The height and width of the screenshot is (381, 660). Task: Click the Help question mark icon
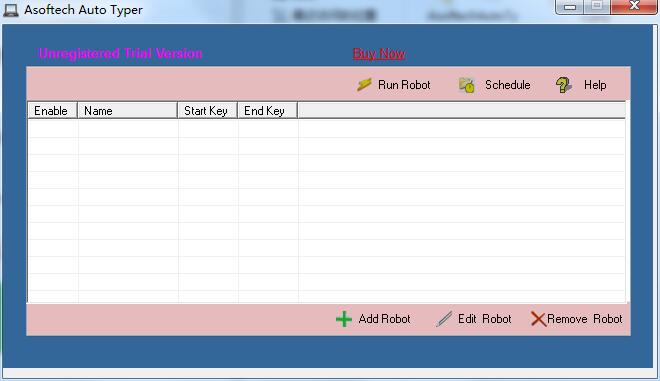tap(563, 85)
